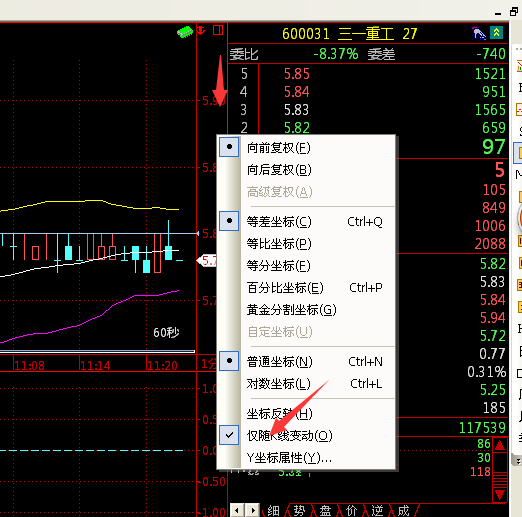Select 等差坐标(C) arithmetic coordinates

306,221
